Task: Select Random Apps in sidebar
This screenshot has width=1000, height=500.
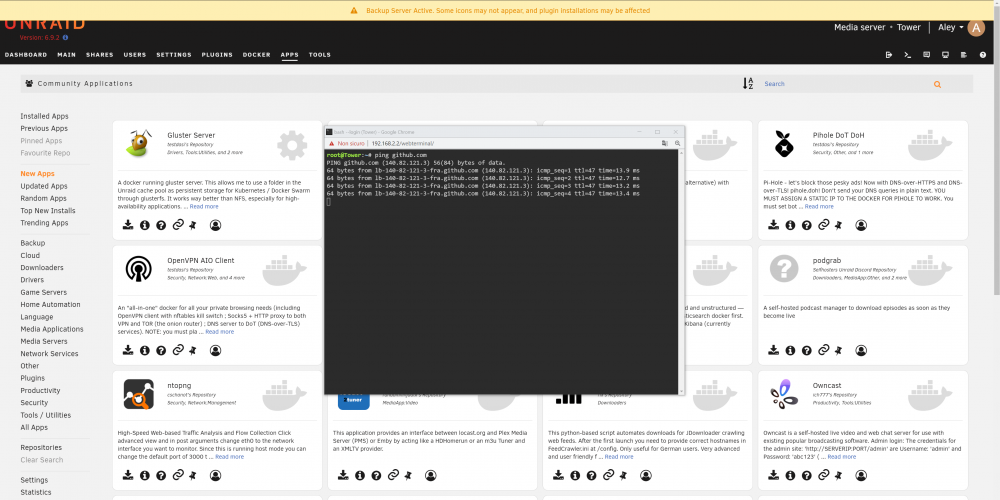Action: (x=43, y=198)
